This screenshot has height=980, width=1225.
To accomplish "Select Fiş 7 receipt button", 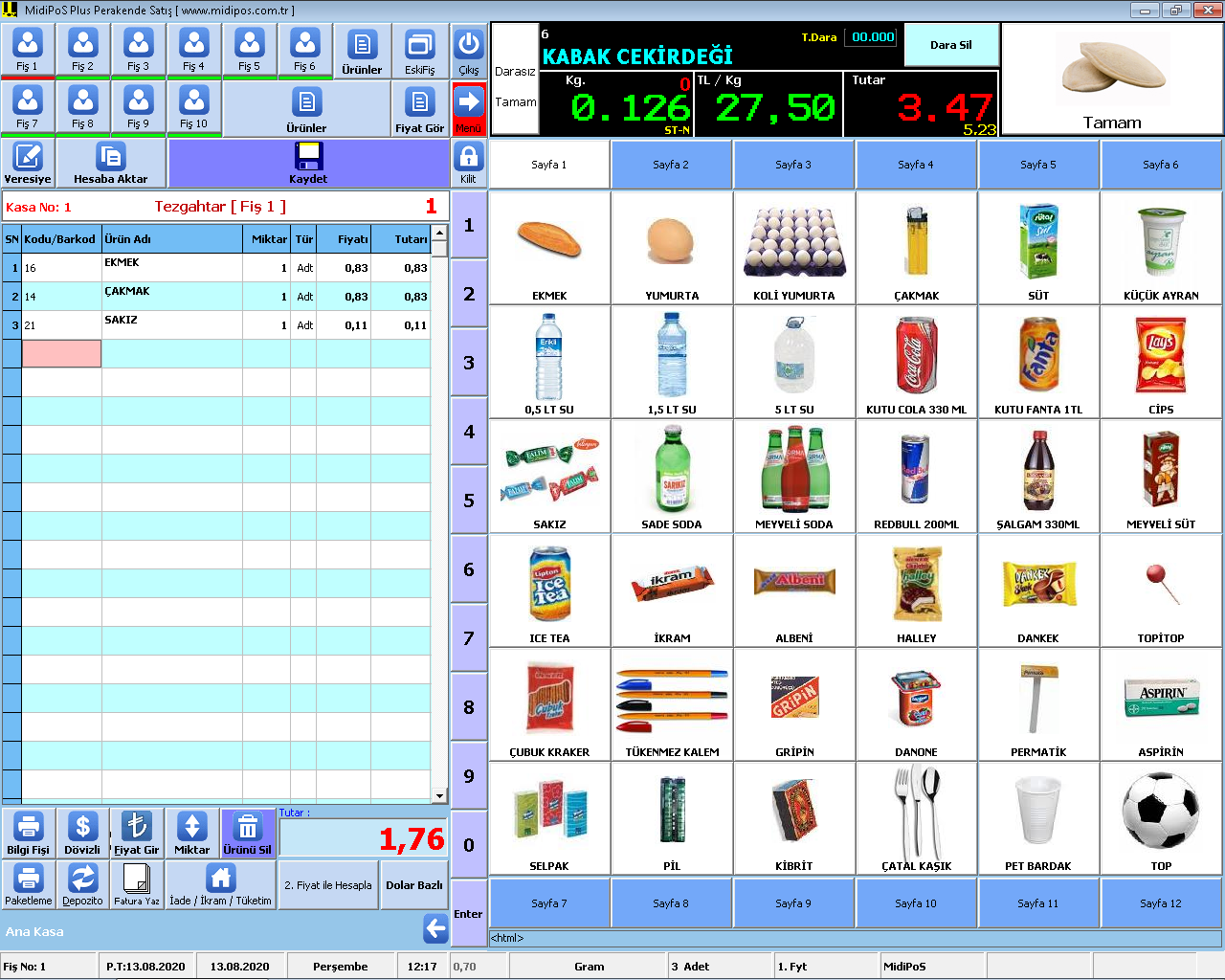I will (x=28, y=109).
